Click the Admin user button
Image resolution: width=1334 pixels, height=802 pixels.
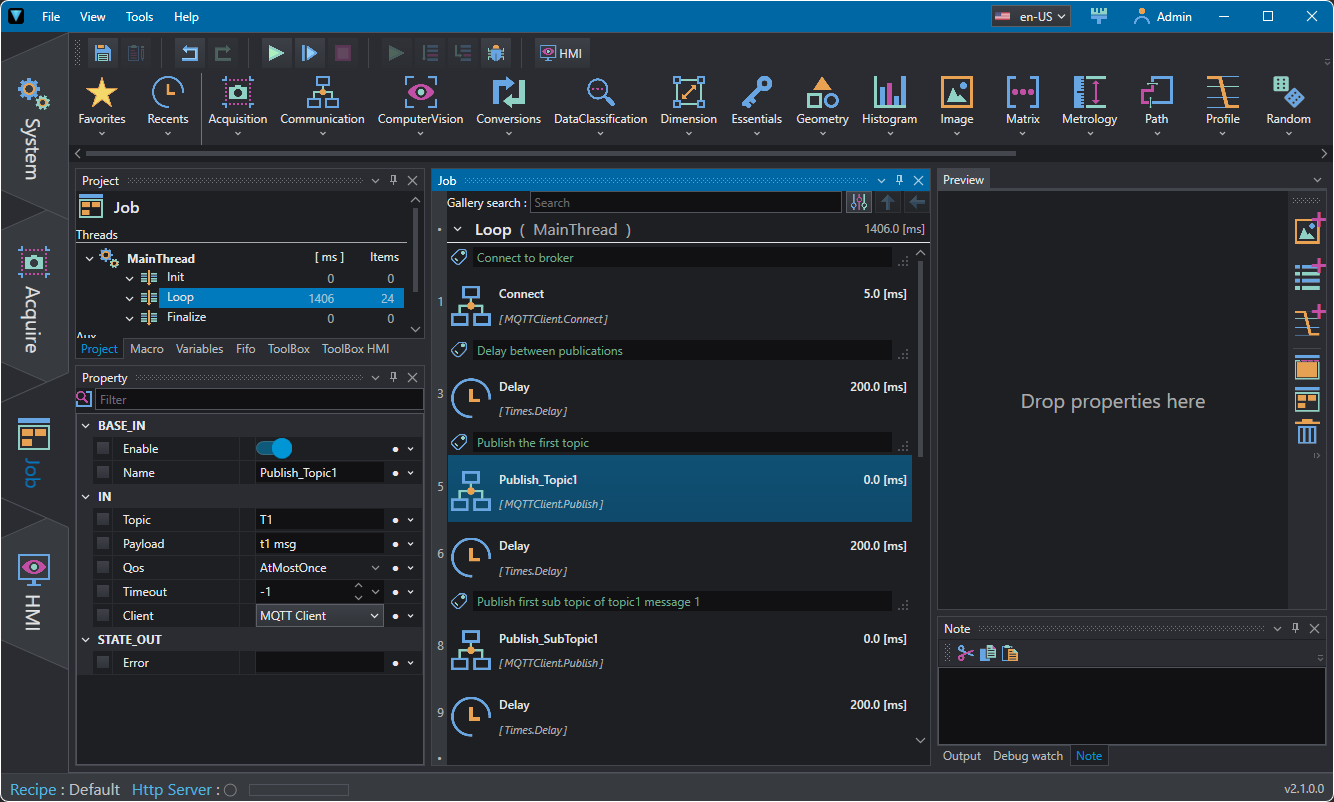[x=1163, y=17]
